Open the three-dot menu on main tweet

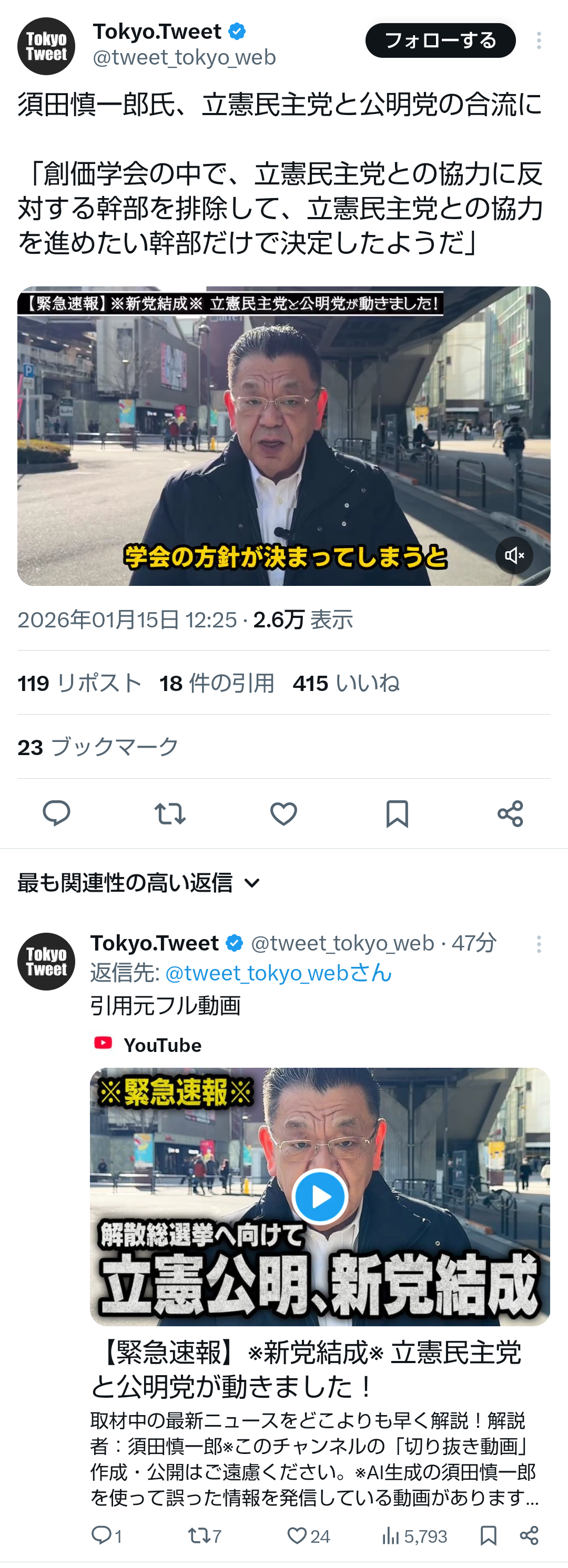(539, 41)
